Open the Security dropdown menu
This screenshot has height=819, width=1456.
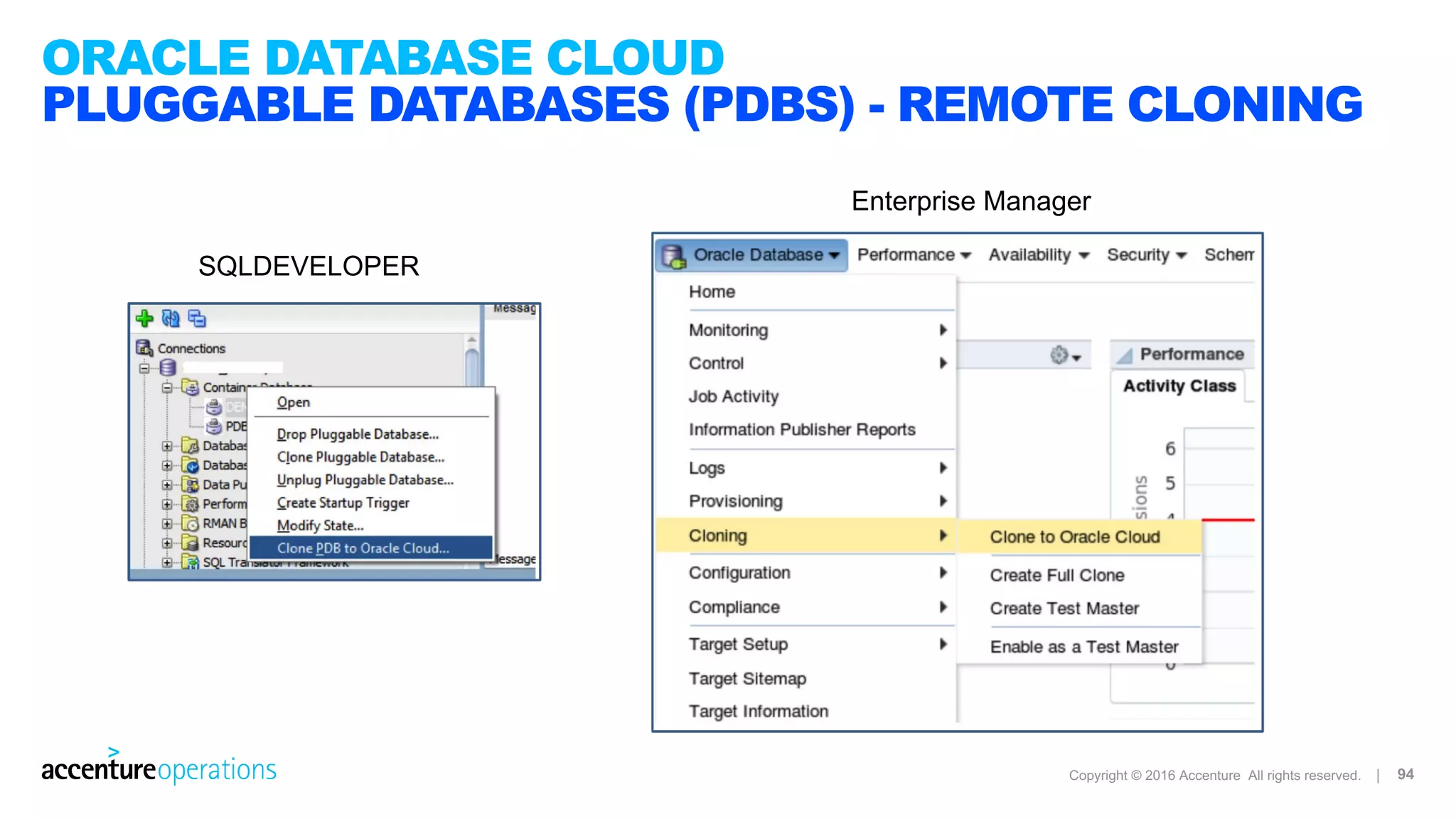pos(1147,255)
